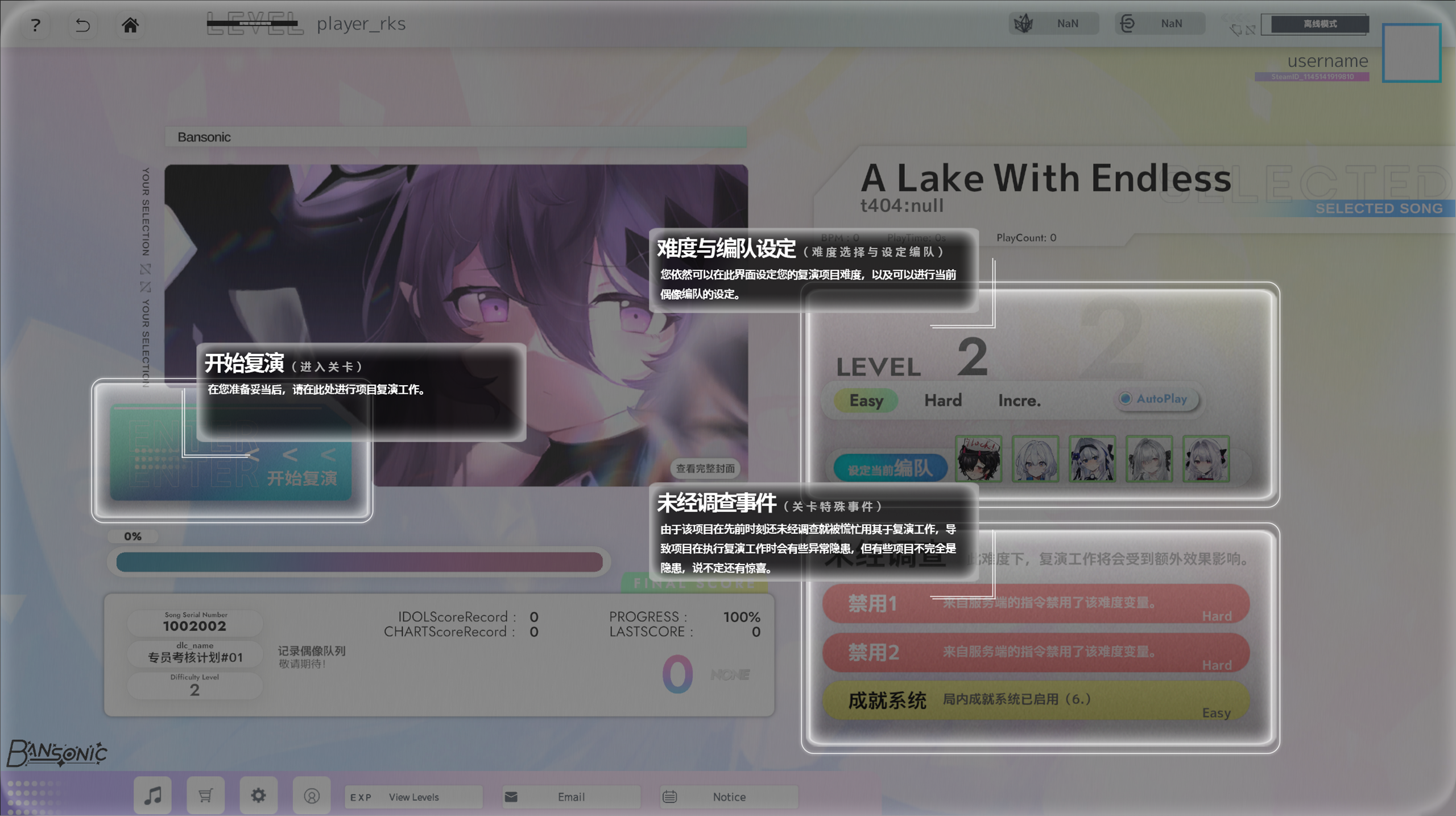This screenshot has height=816, width=1456.
Task: Start the song with 开始复演 button
Action: (231, 452)
